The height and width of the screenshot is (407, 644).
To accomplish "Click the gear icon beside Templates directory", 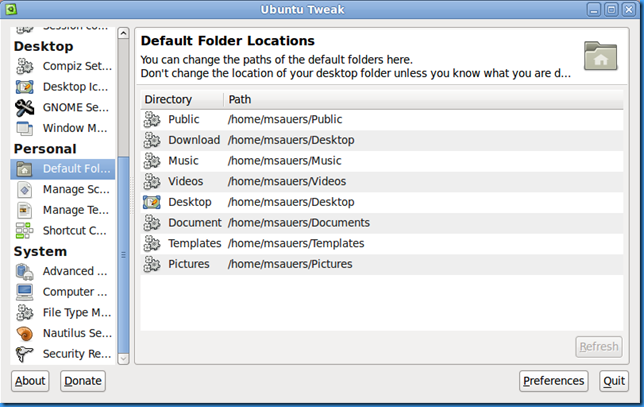I will click(x=152, y=243).
